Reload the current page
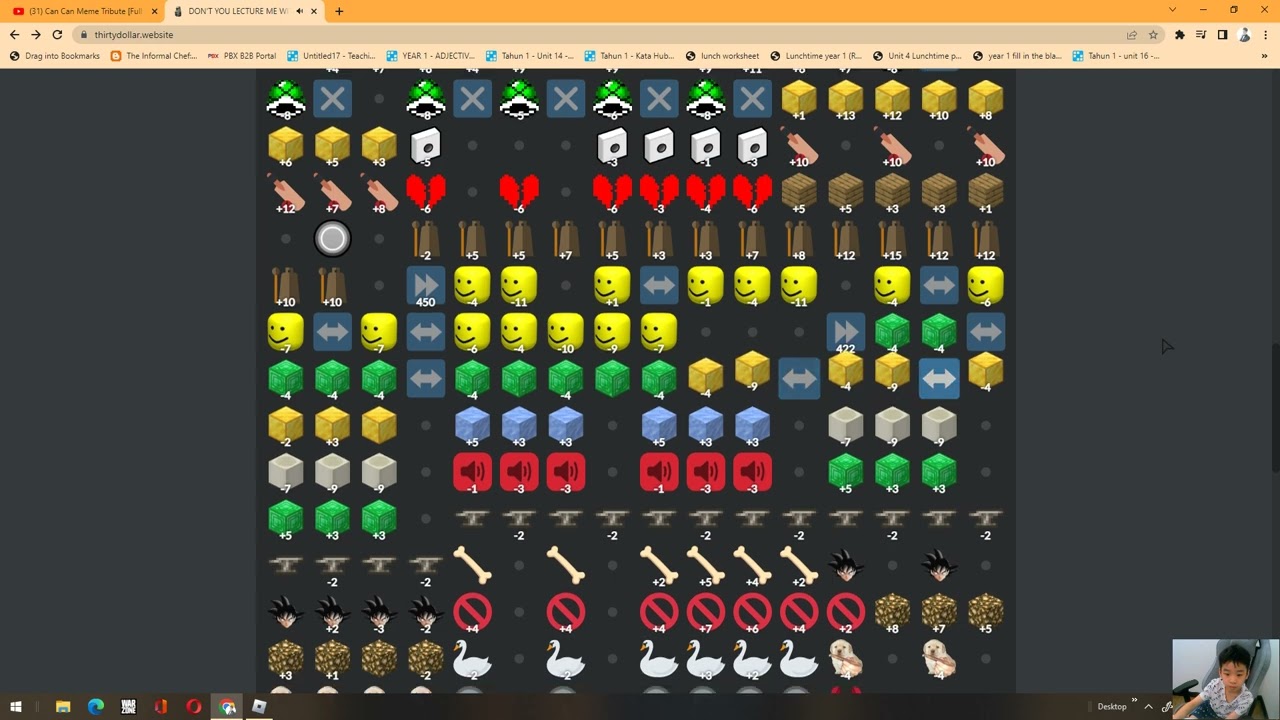 click(x=57, y=34)
